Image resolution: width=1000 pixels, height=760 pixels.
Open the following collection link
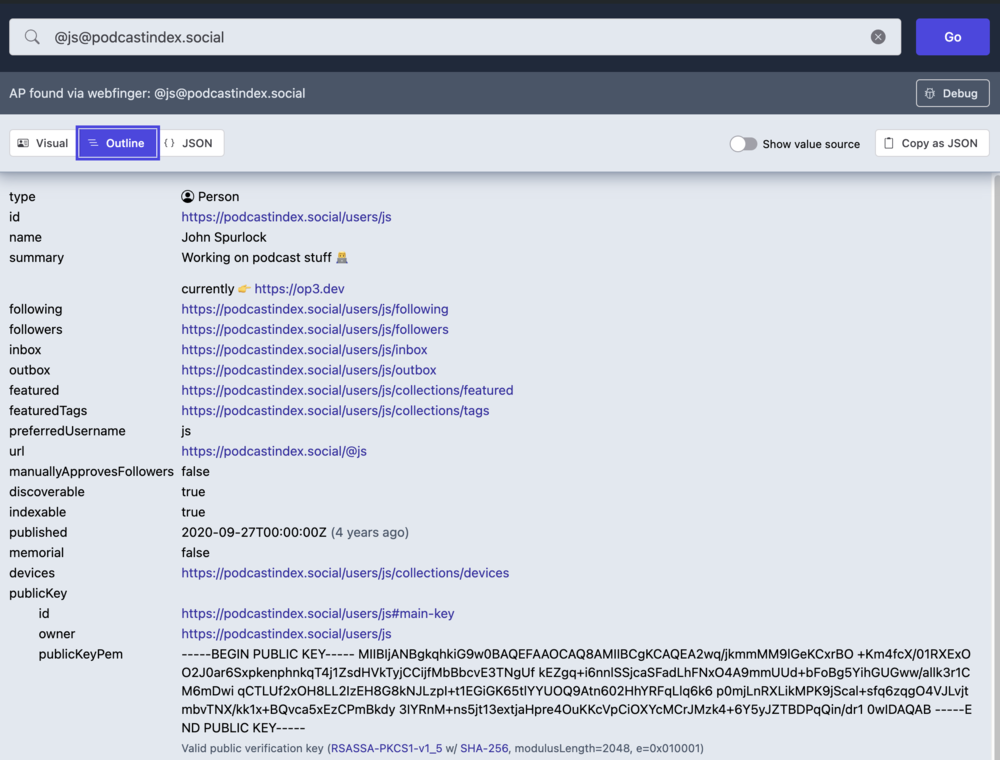click(x=314, y=309)
